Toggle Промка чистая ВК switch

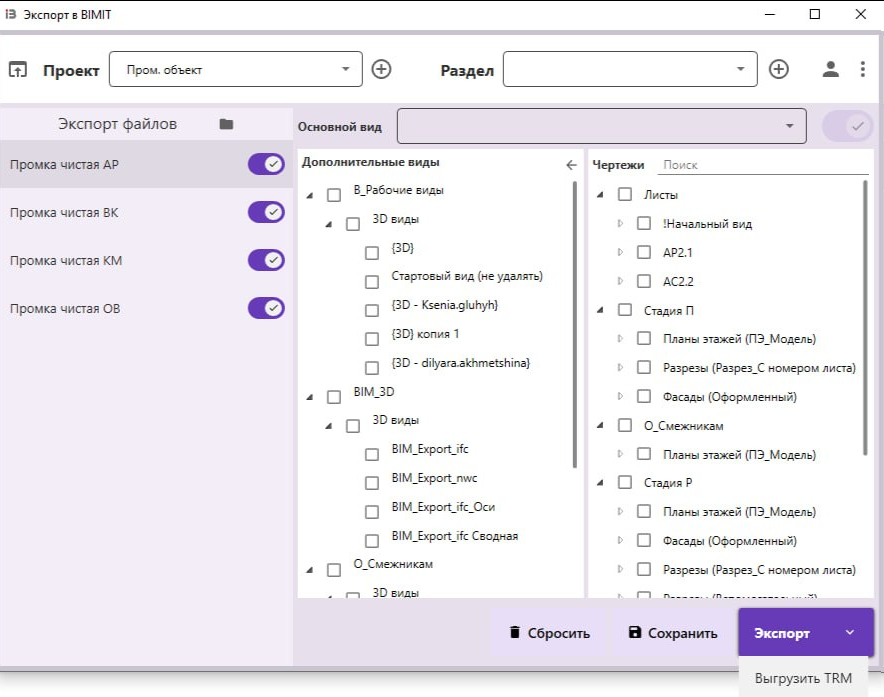(x=266, y=212)
